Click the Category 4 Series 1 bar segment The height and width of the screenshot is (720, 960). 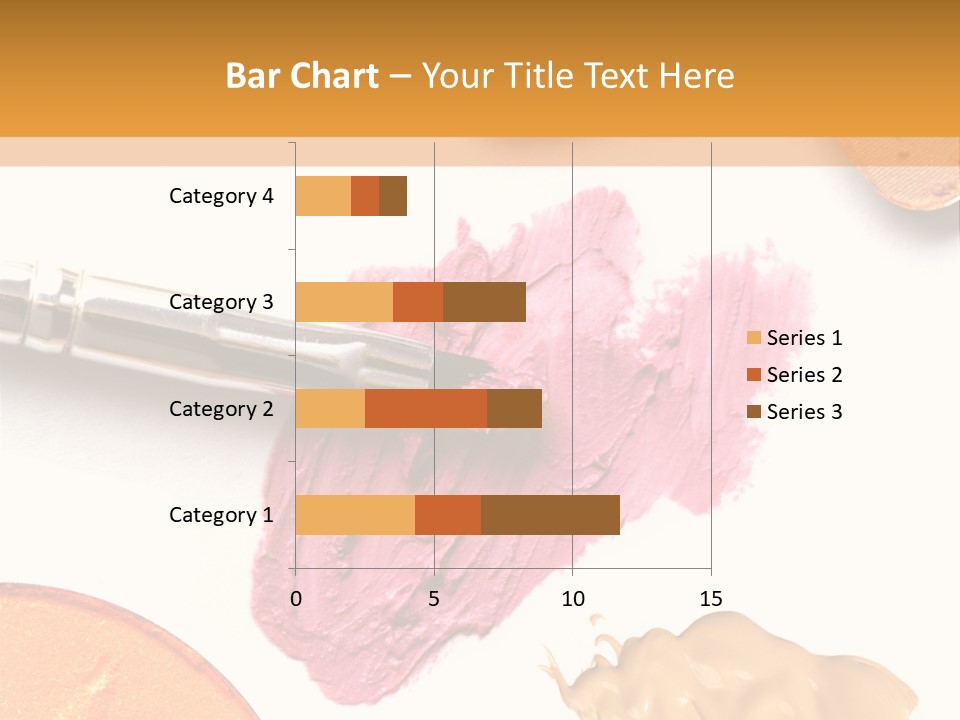pos(323,196)
